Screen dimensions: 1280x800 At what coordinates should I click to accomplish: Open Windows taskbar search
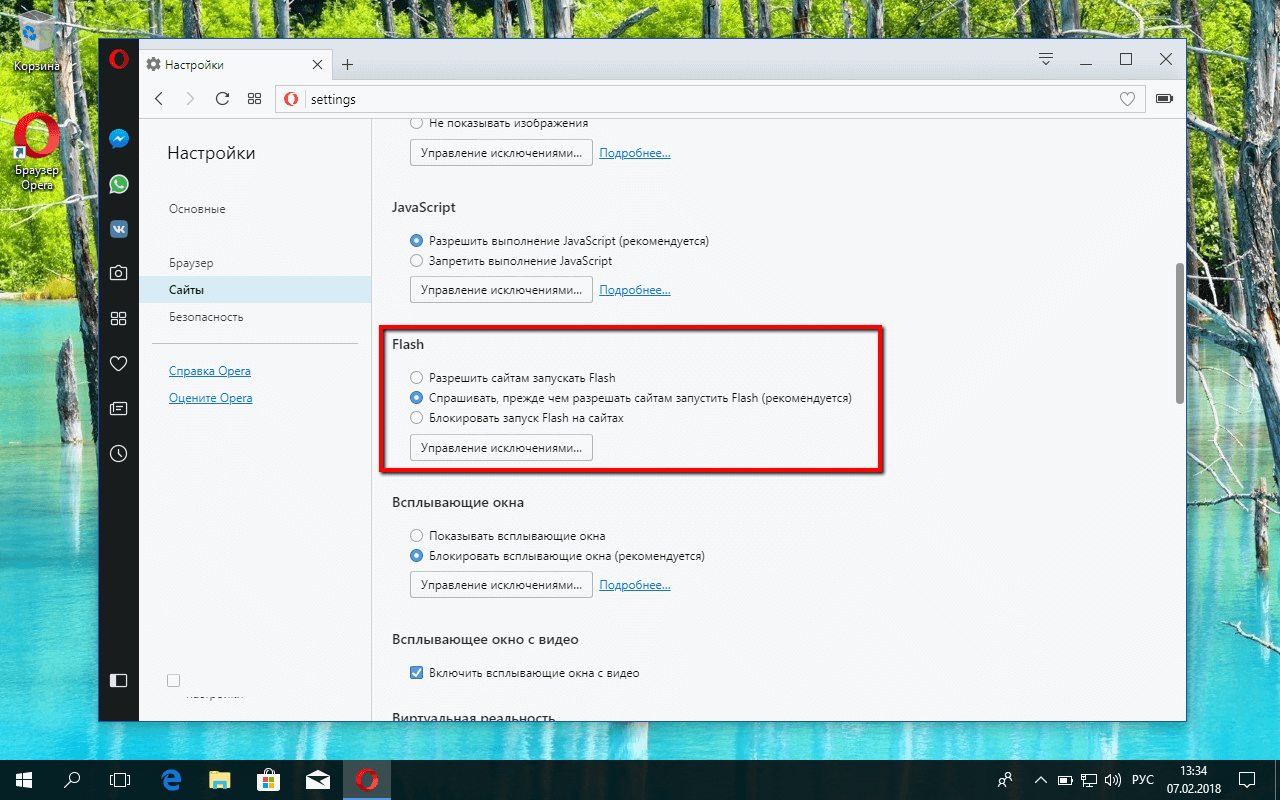click(72, 779)
